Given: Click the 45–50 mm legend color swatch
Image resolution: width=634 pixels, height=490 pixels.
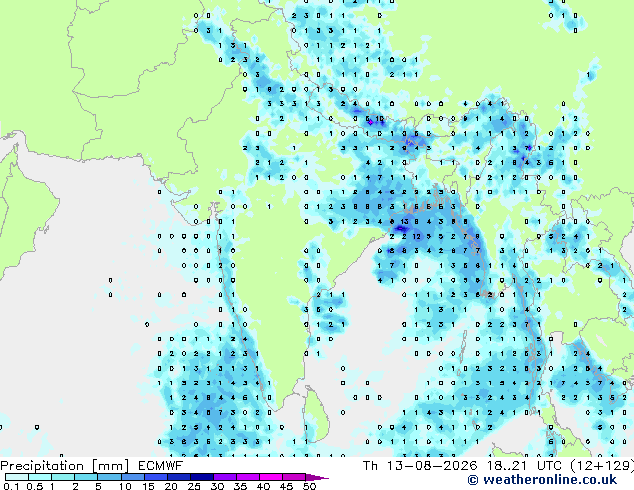Looking at the screenshot, I should 294,477.
